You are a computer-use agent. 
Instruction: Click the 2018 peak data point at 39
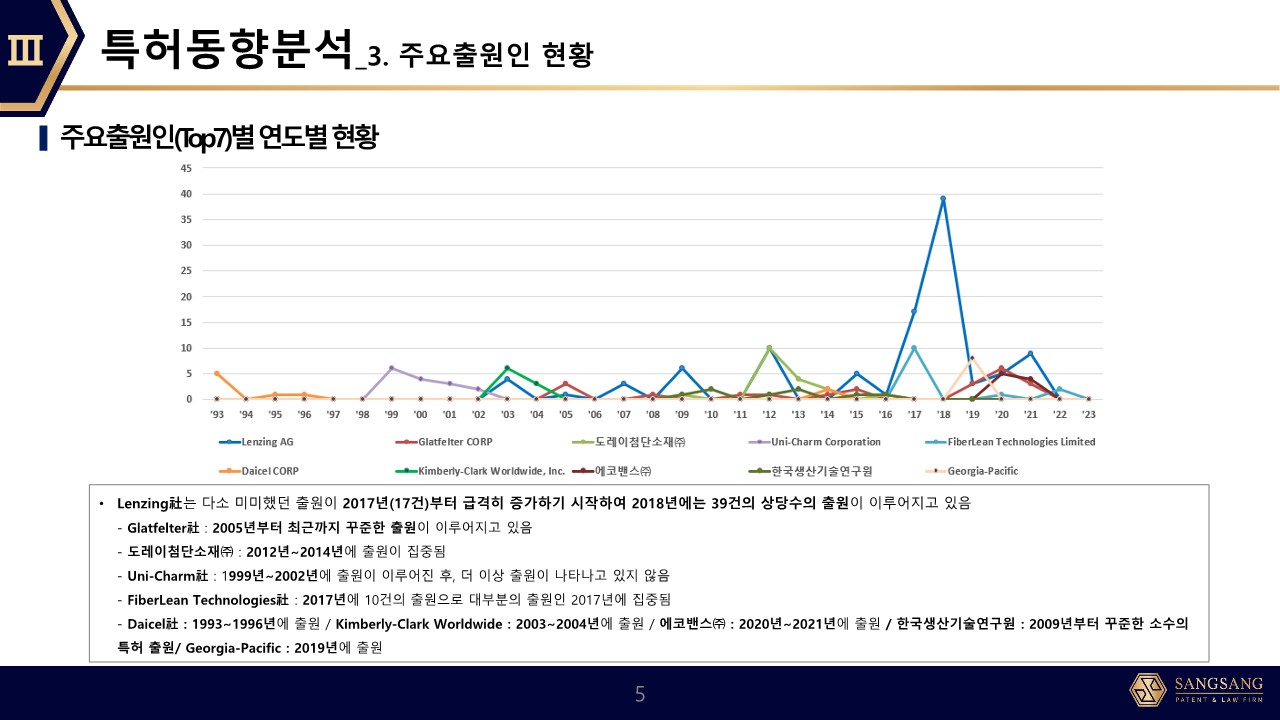(x=943, y=199)
